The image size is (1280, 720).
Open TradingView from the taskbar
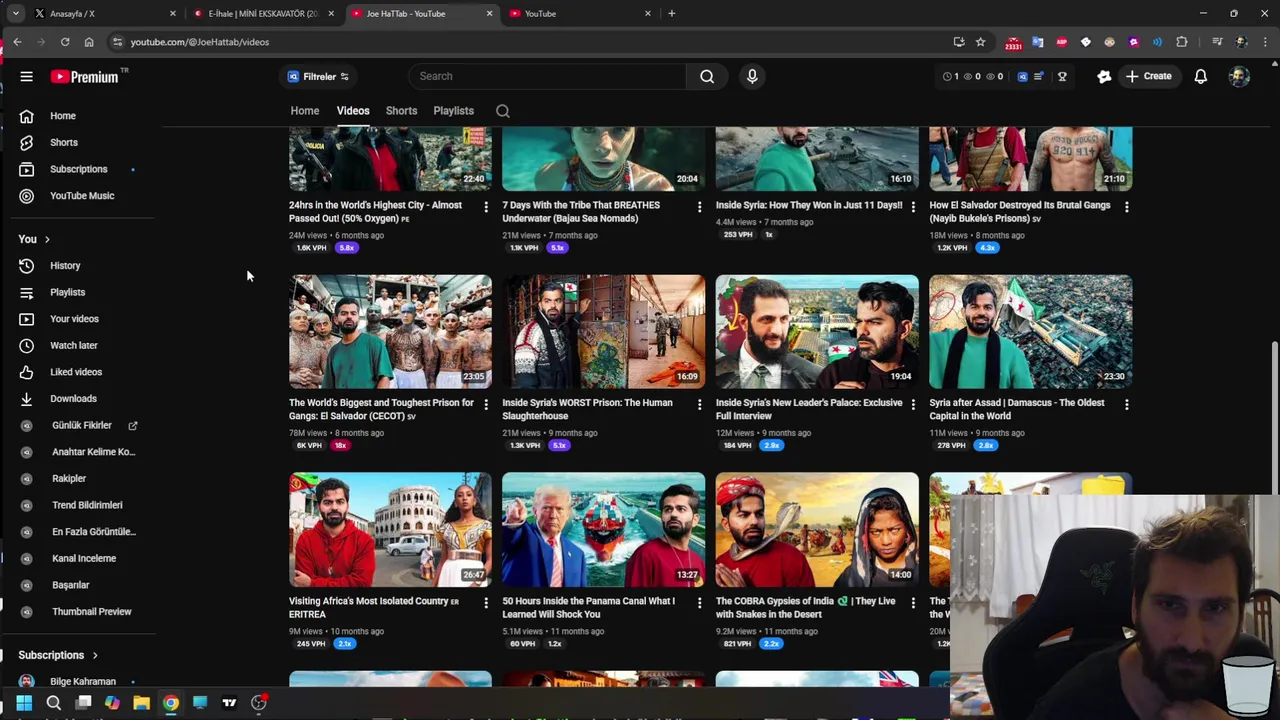click(x=229, y=703)
